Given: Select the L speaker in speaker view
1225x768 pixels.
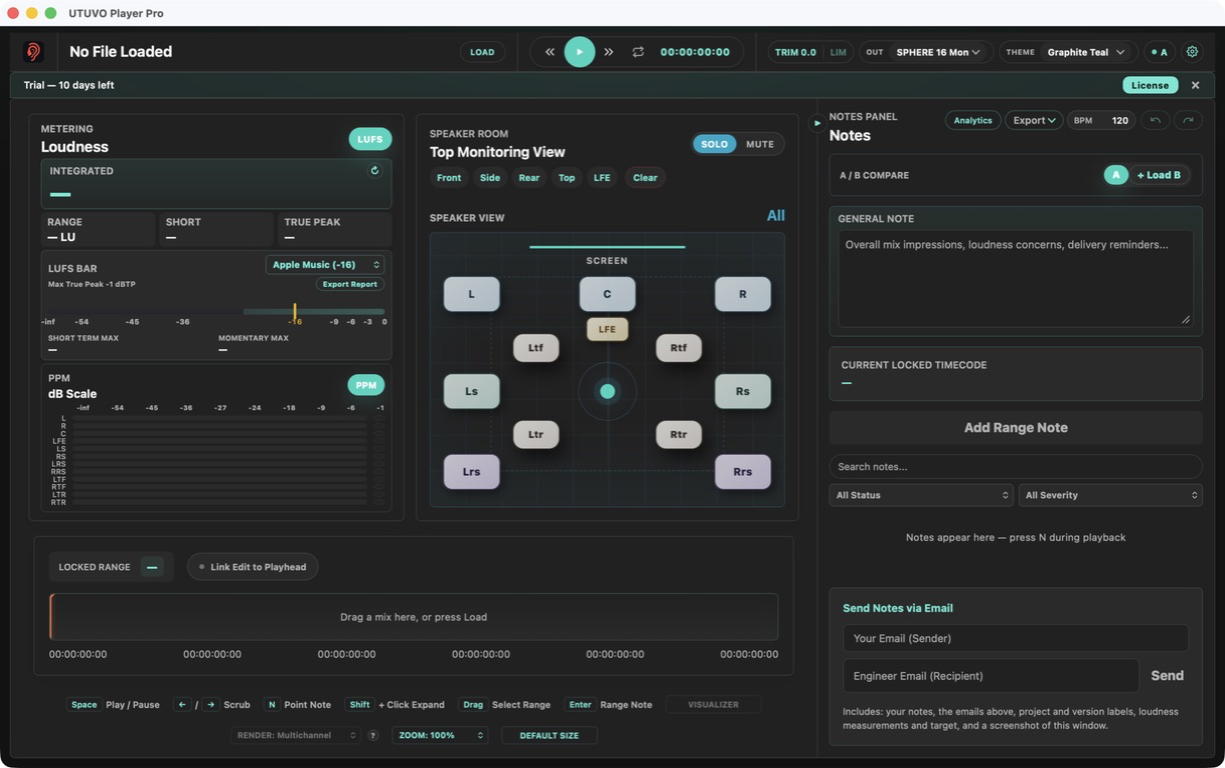Looking at the screenshot, I should [x=471, y=294].
